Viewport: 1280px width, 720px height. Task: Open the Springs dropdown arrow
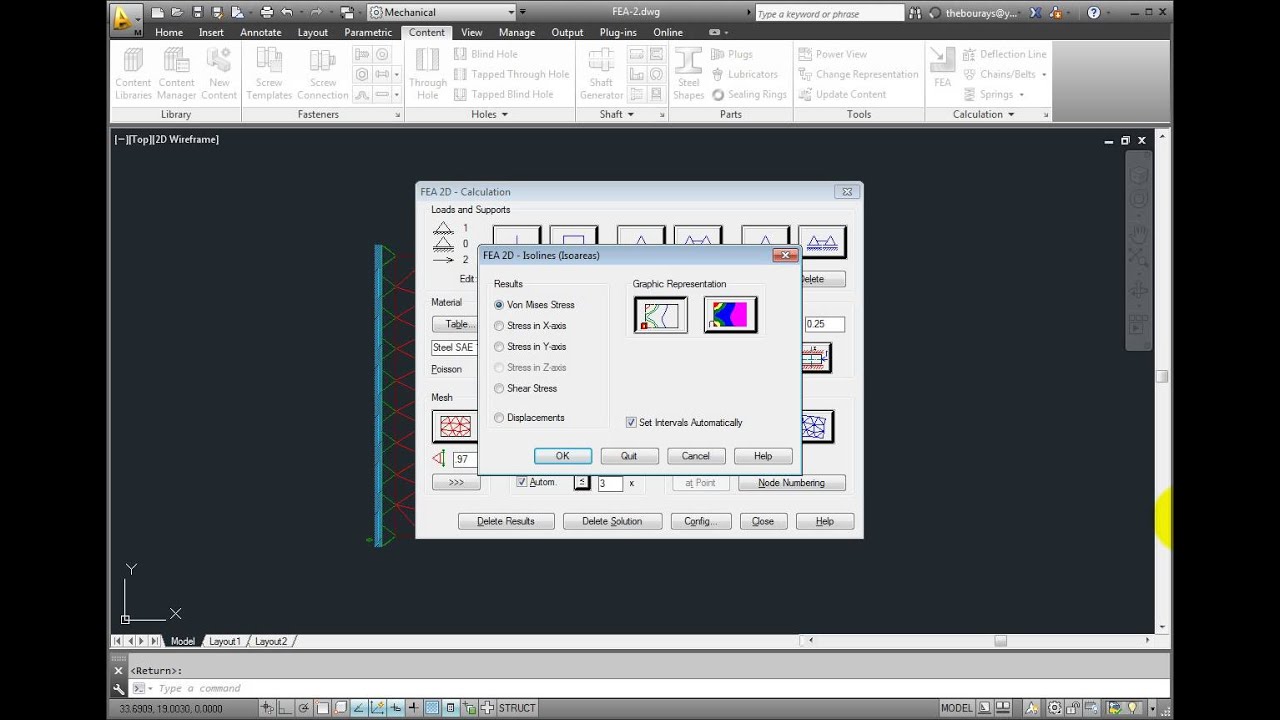pyautogui.click(x=1021, y=94)
